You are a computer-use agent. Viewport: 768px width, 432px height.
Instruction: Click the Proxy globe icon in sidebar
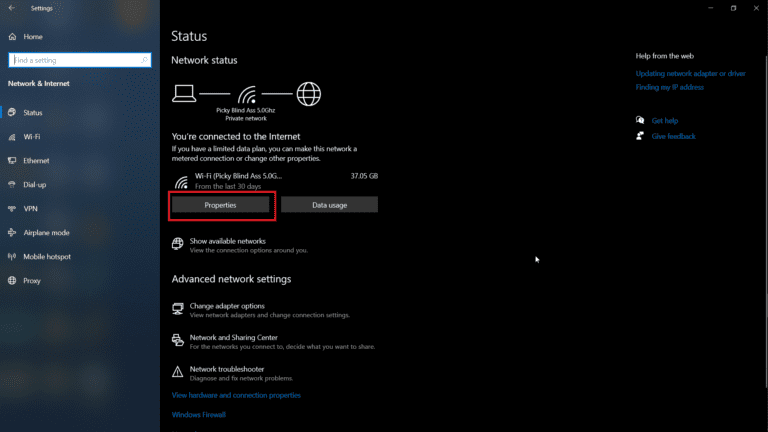pyautogui.click(x=12, y=281)
